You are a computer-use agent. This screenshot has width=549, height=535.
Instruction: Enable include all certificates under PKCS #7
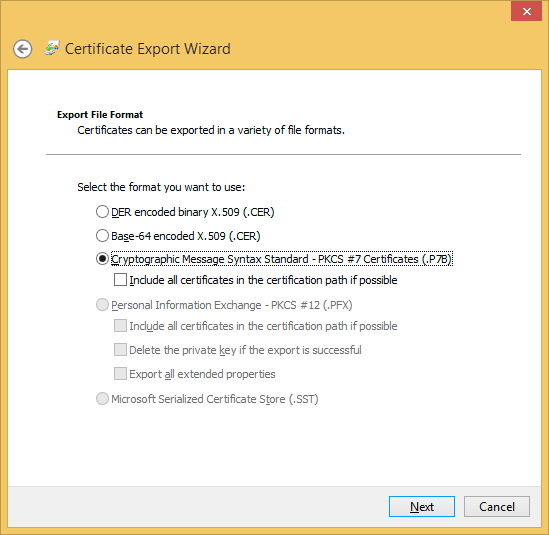tap(120, 280)
